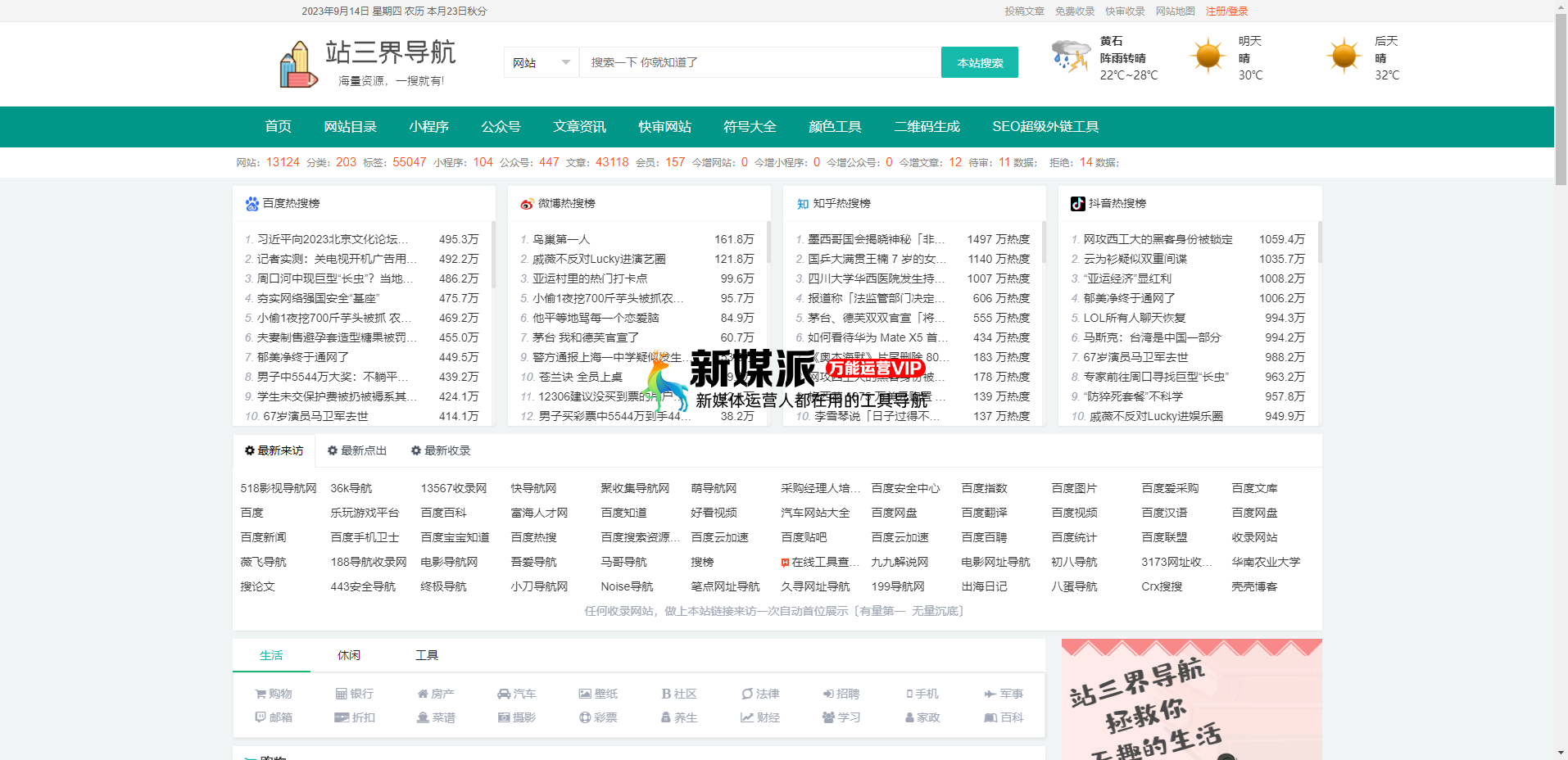The width and height of the screenshot is (1568, 760).
Task: Click the Weibo icon in 微博热搜榜
Action: pos(527,204)
